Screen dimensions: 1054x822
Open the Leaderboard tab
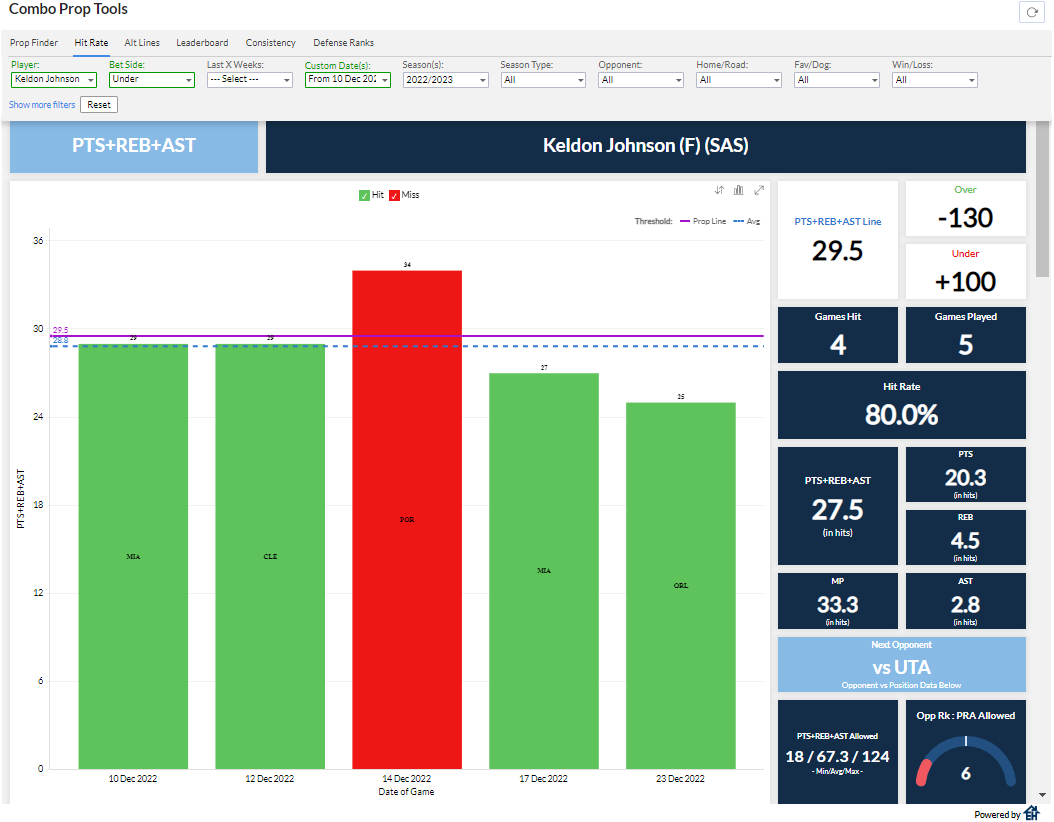pos(202,43)
